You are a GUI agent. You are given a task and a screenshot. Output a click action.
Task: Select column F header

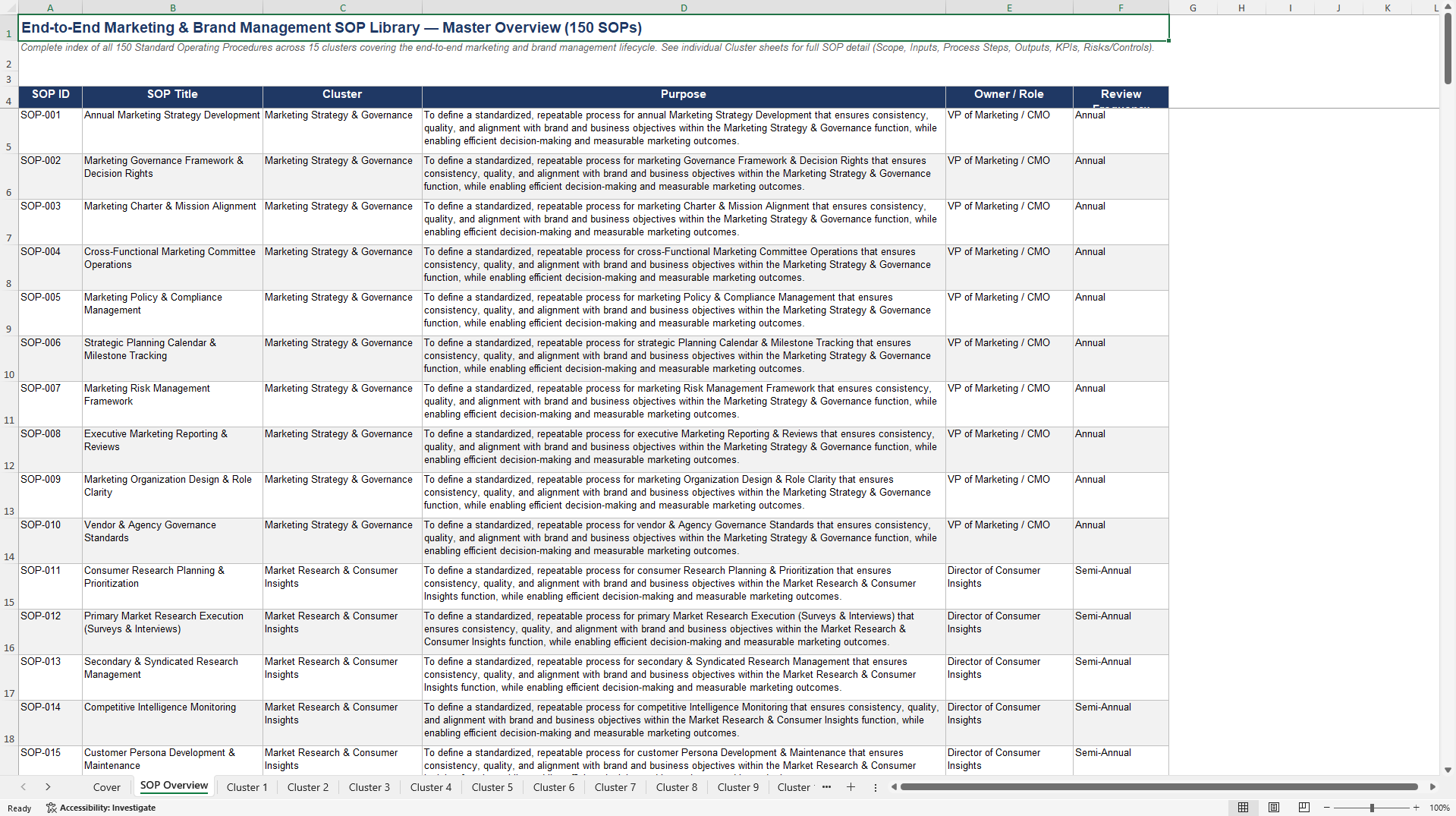pyautogui.click(x=1121, y=8)
